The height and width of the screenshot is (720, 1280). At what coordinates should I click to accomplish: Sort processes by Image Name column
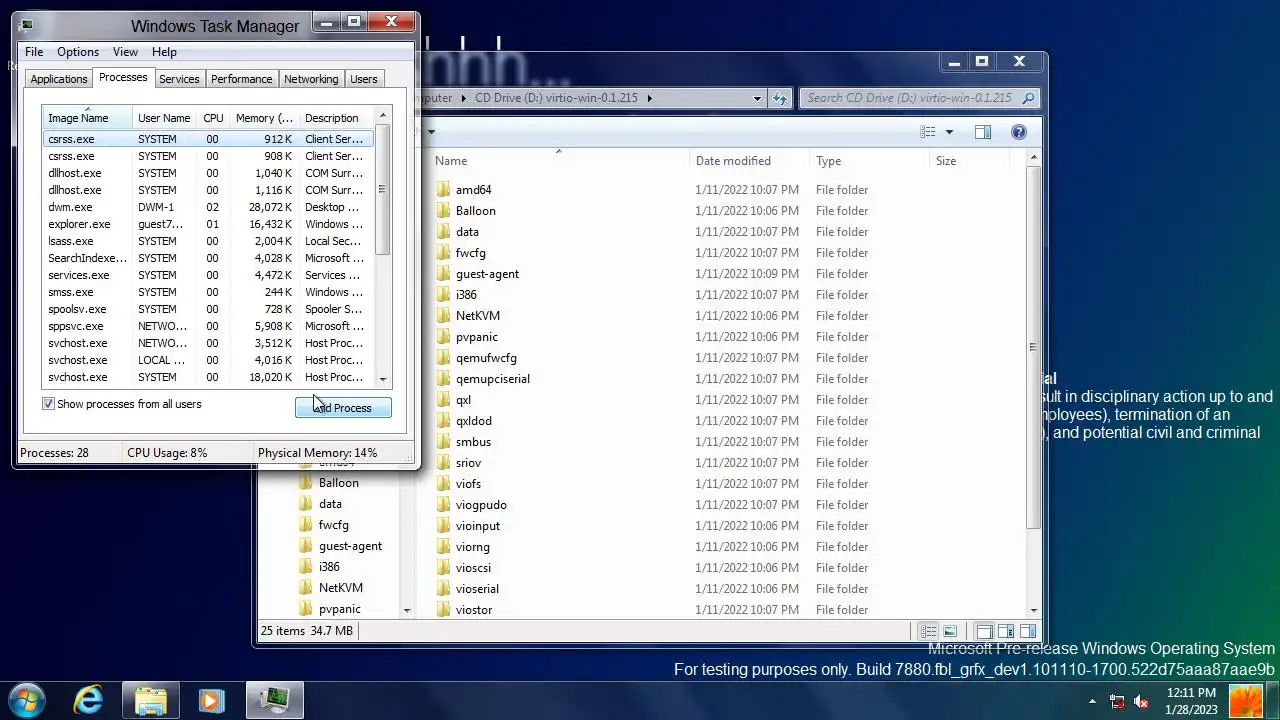[x=87, y=118]
